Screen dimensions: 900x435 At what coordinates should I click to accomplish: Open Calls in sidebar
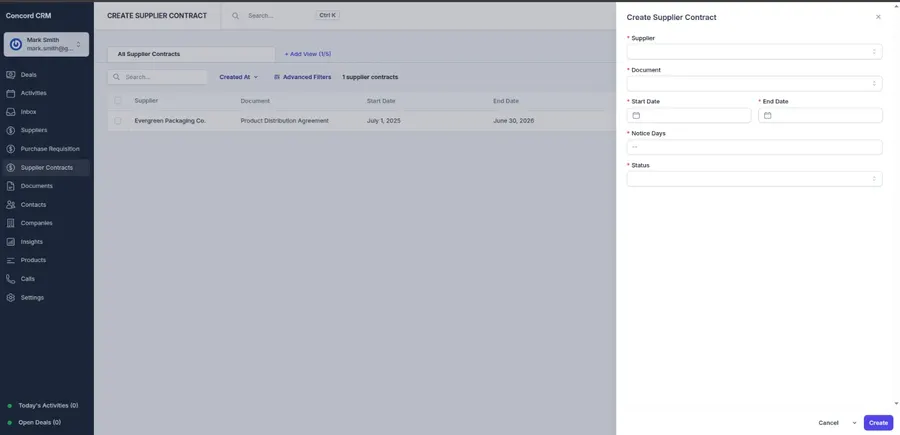[28, 279]
